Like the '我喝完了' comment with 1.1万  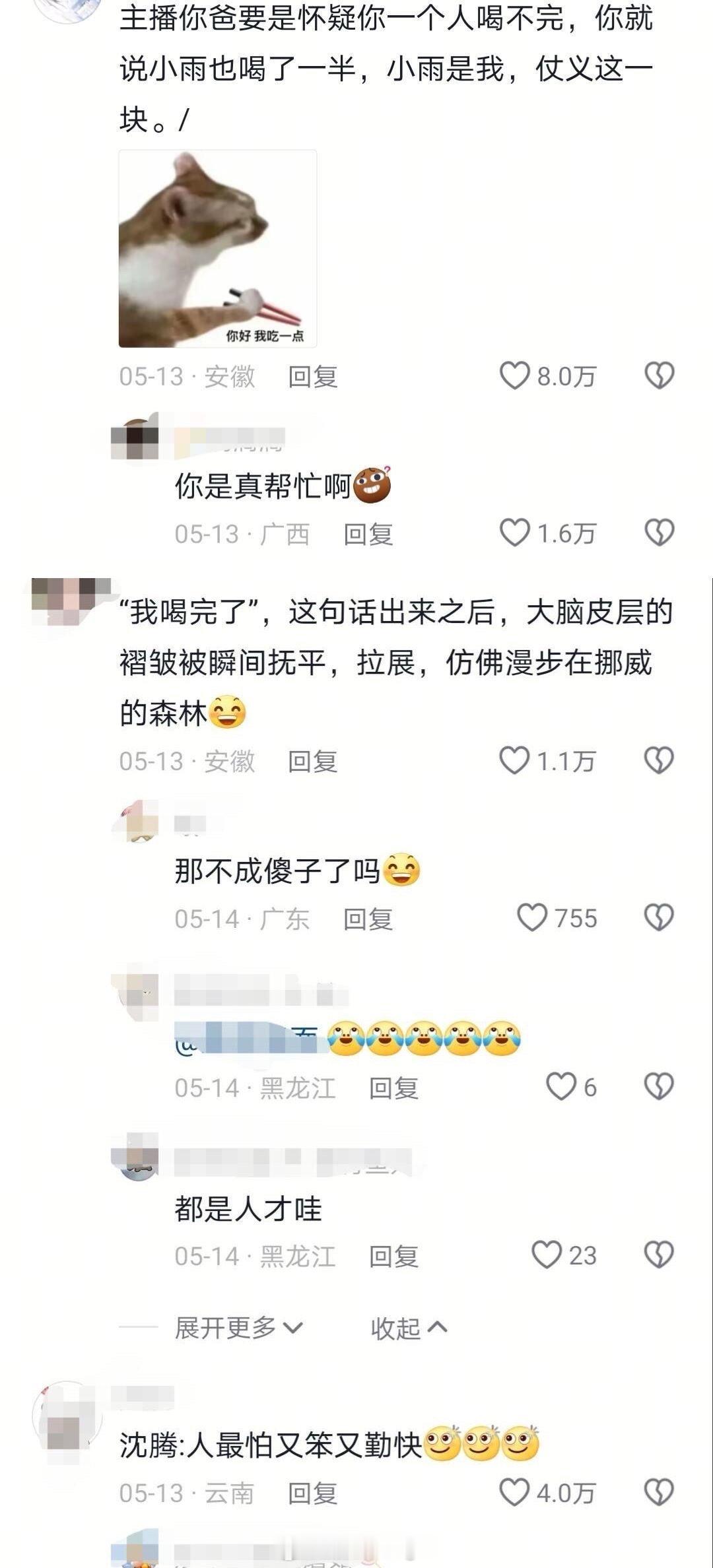(515, 760)
